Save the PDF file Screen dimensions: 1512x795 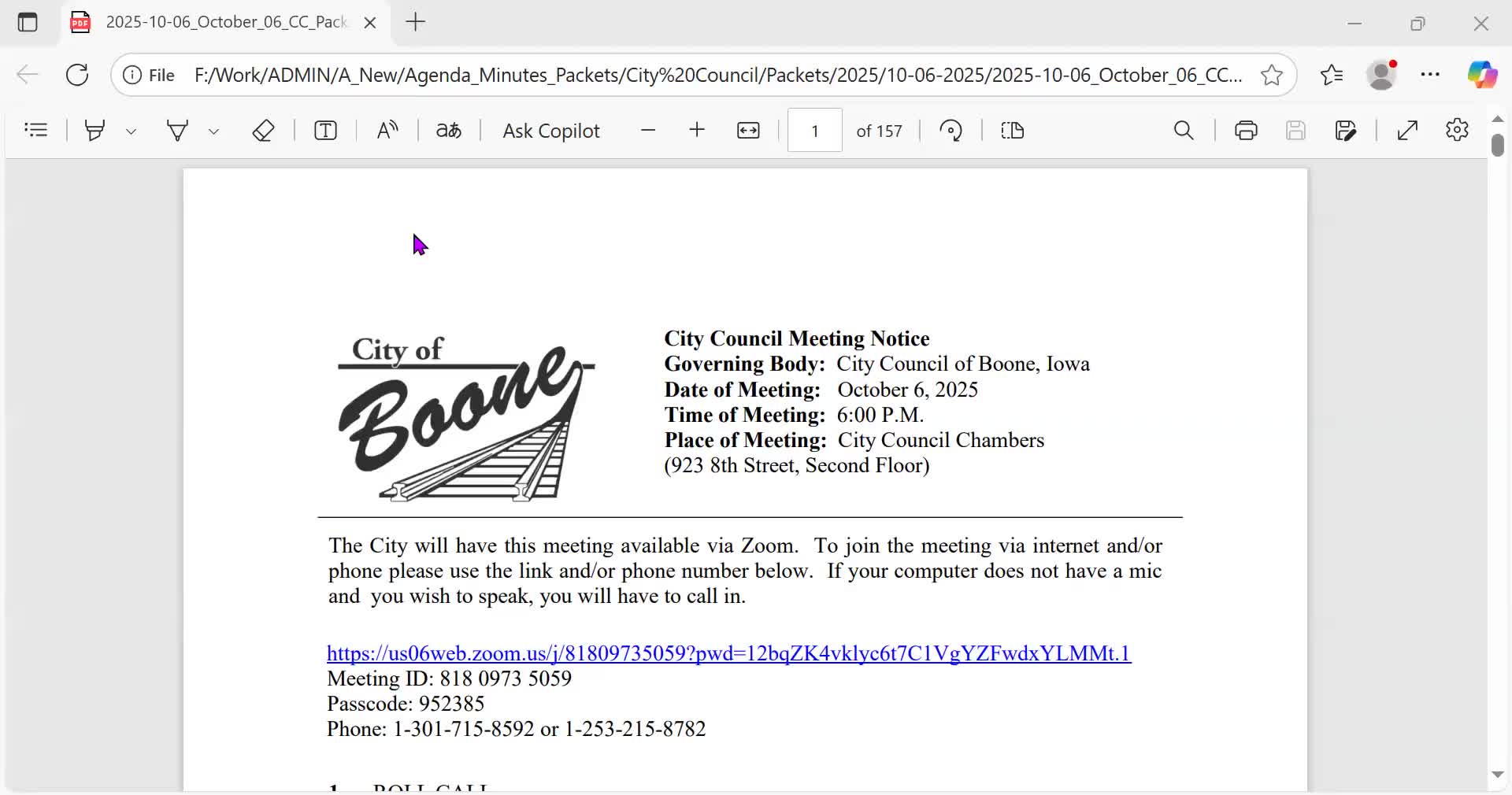coord(1295,131)
